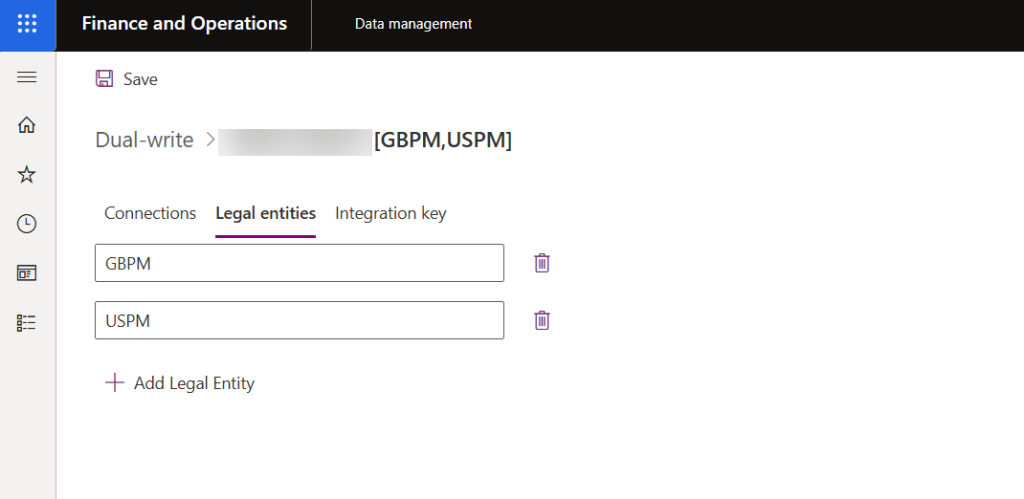Image resolution: width=1024 pixels, height=499 pixels.
Task: Click the Save button
Action: (x=127, y=79)
